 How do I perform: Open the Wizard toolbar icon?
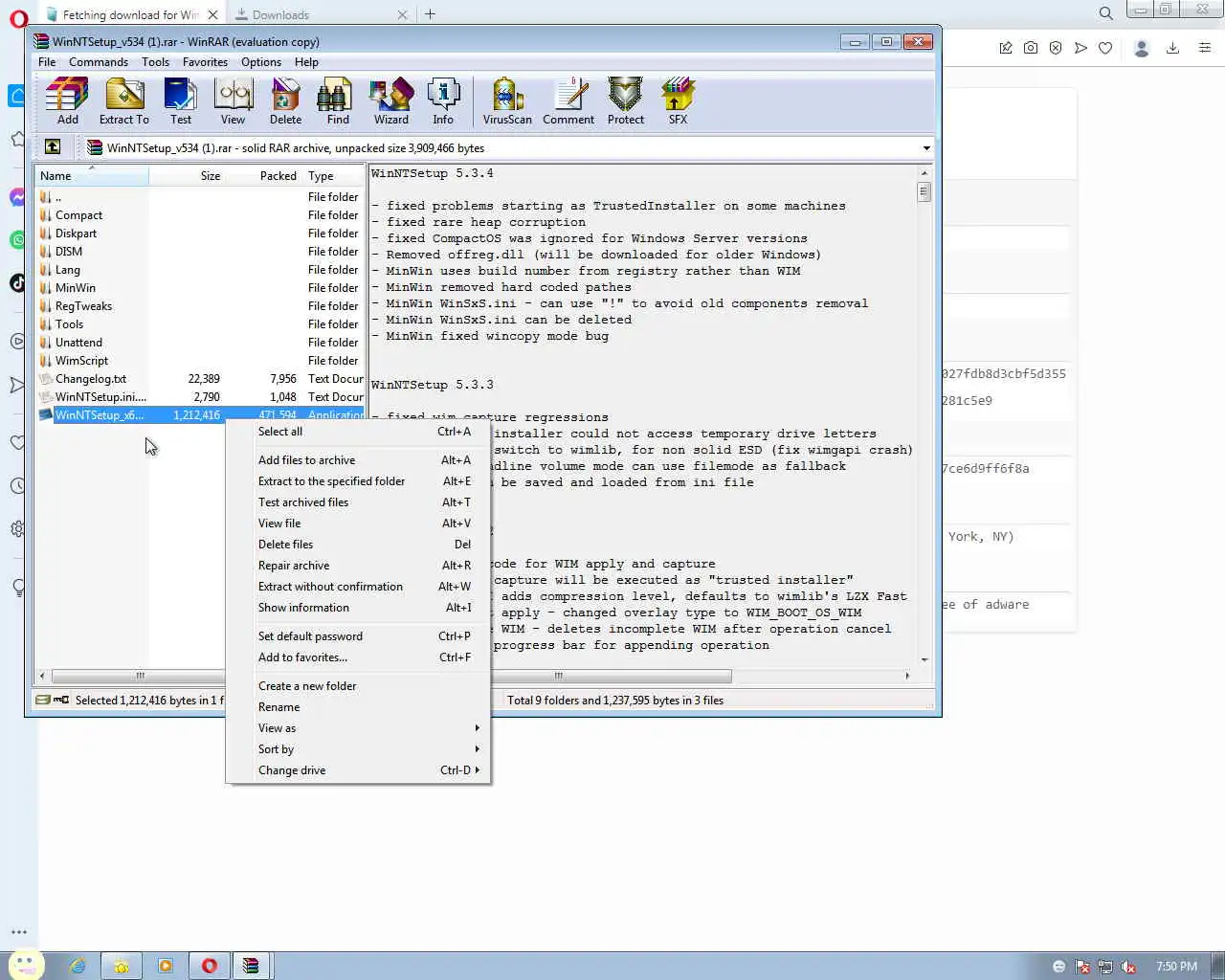(x=390, y=101)
